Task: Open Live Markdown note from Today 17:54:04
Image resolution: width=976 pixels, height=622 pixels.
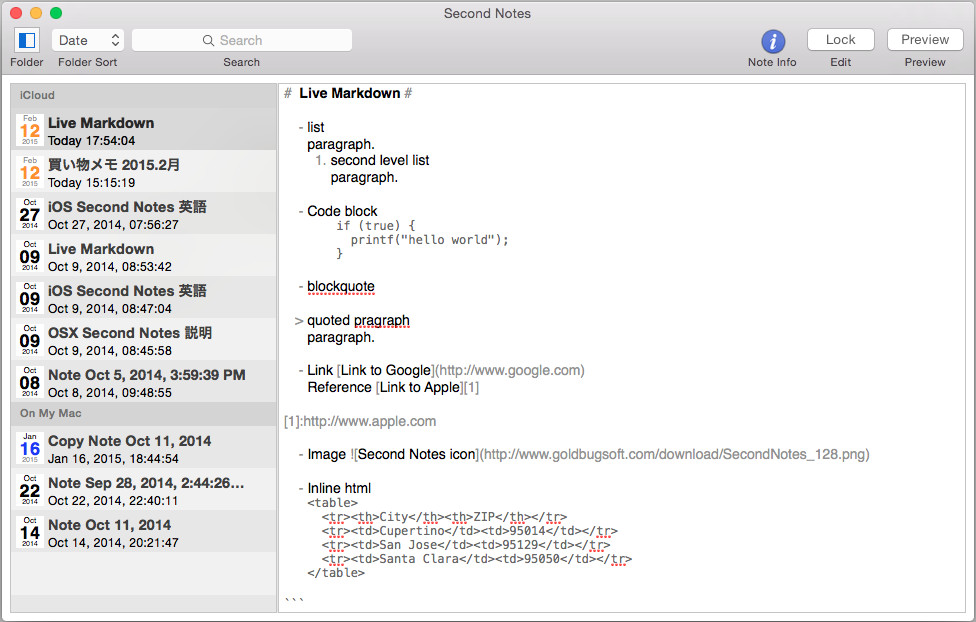Action: pyautogui.click(x=143, y=130)
